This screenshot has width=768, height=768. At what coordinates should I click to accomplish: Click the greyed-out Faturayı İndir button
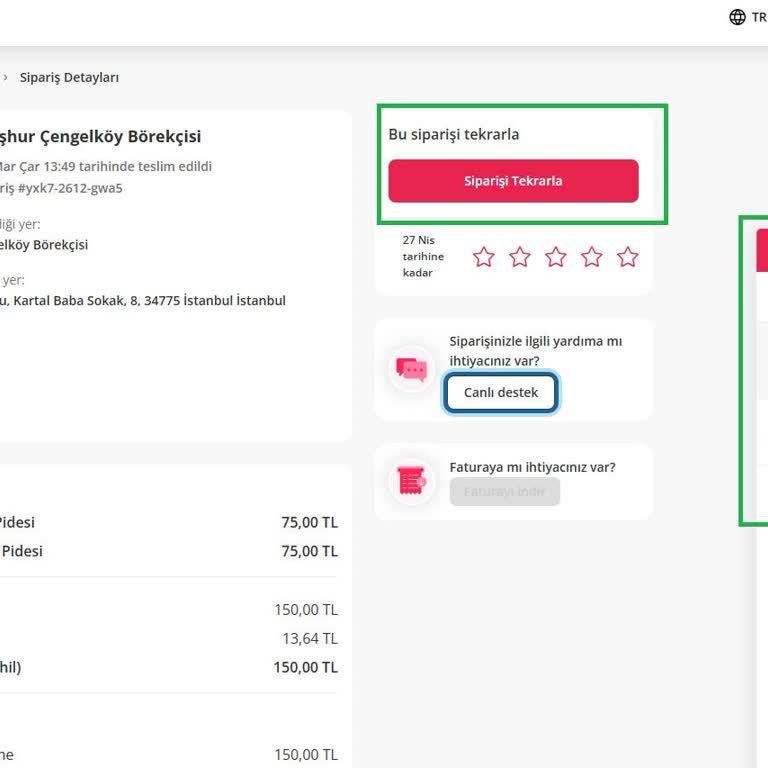(504, 492)
